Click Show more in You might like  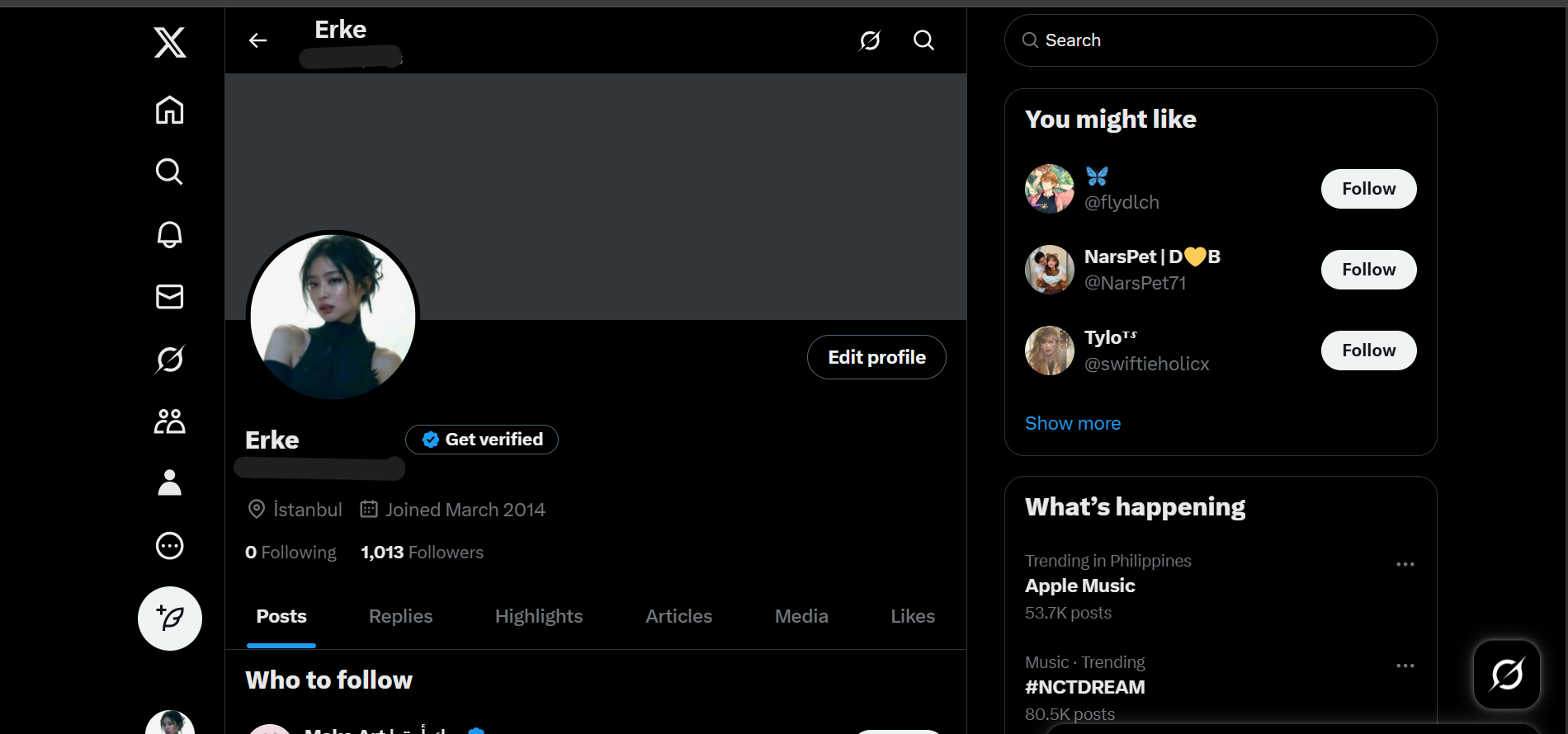coord(1073,423)
